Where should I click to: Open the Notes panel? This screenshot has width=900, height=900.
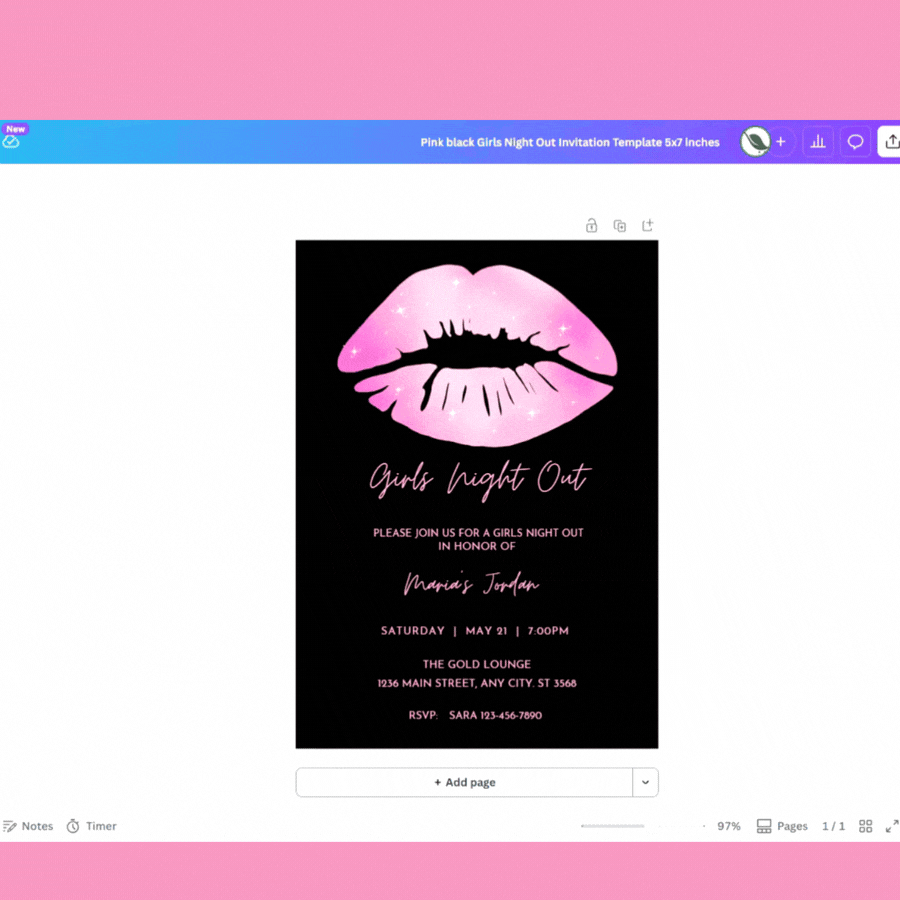coord(28,826)
